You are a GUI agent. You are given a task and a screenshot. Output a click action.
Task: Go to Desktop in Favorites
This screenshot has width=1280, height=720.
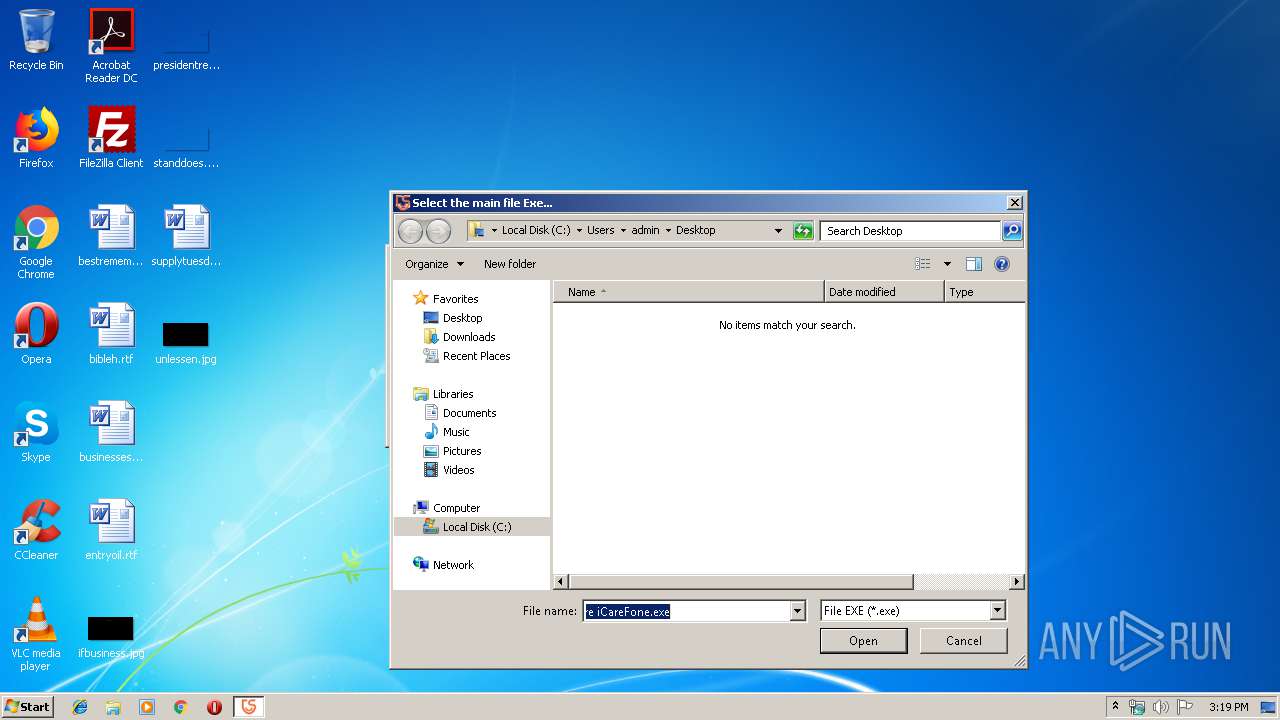[462, 318]
